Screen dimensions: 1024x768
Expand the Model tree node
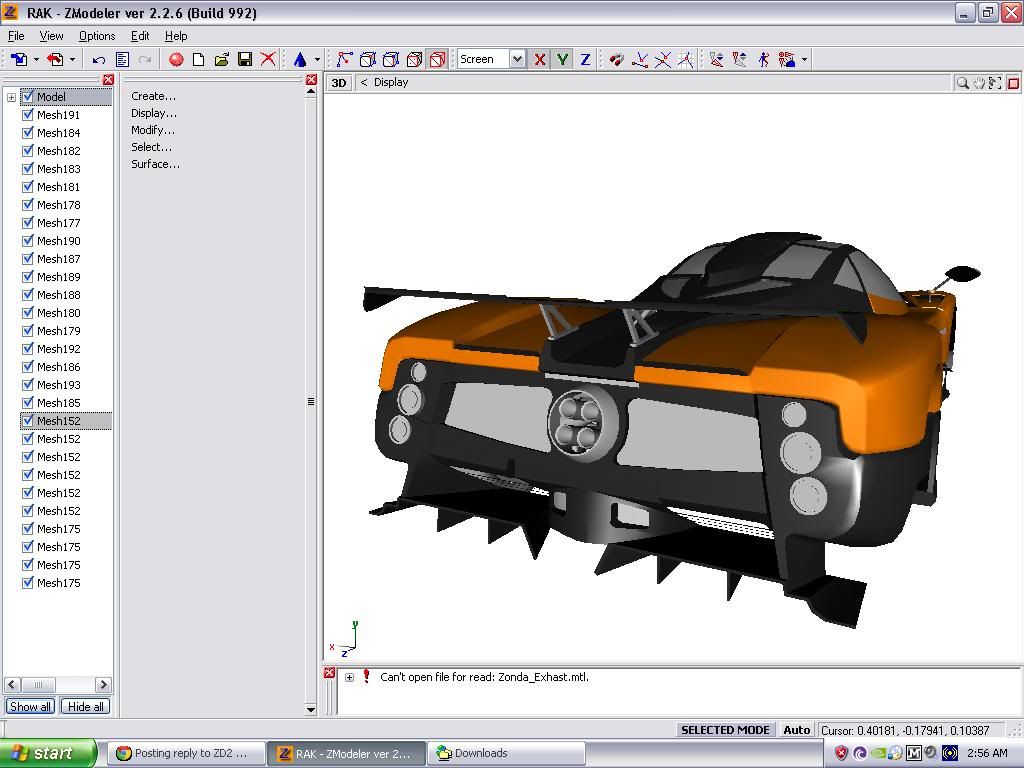[x=11, y=97]
